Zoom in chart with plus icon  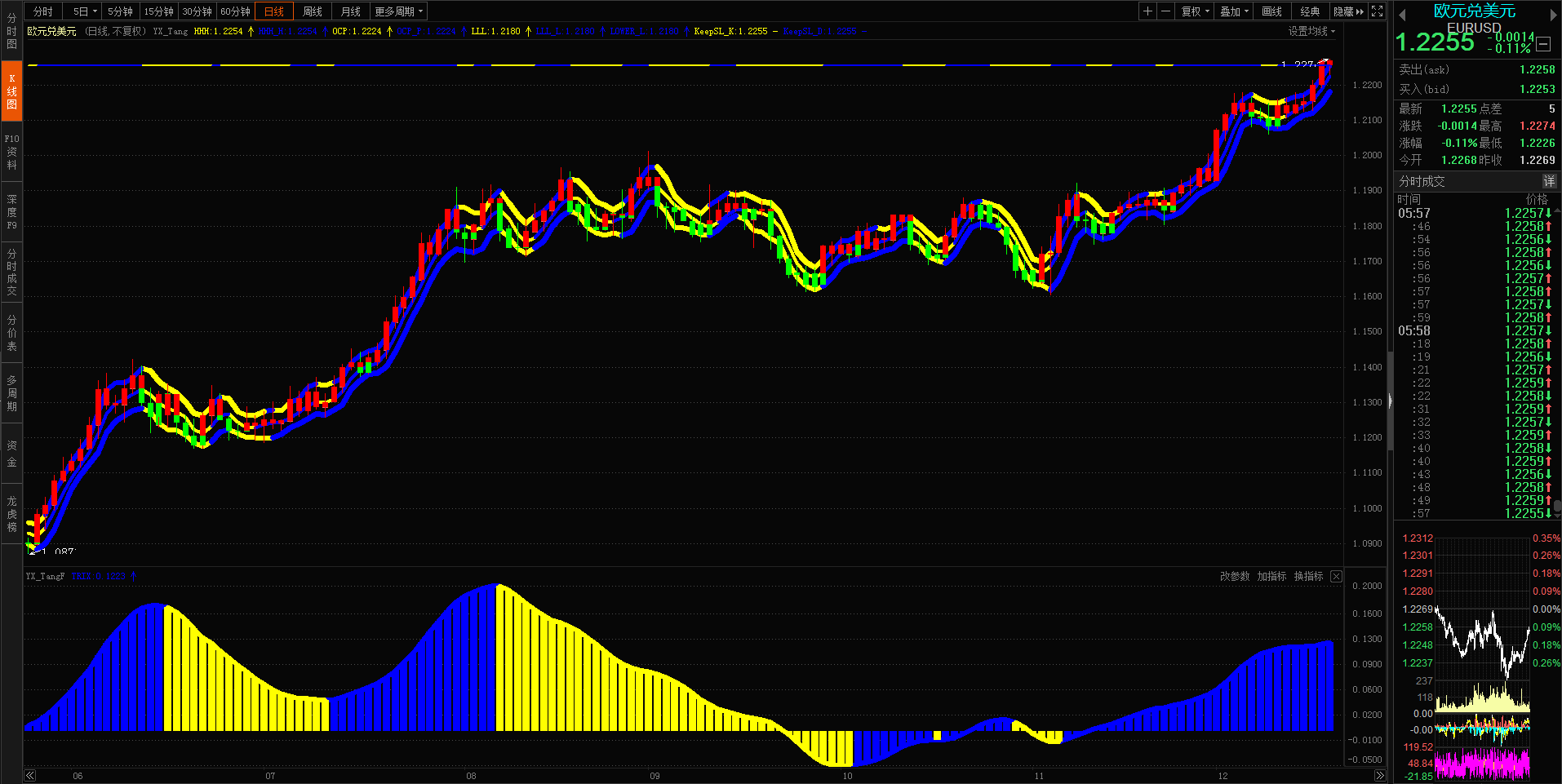1147,11
